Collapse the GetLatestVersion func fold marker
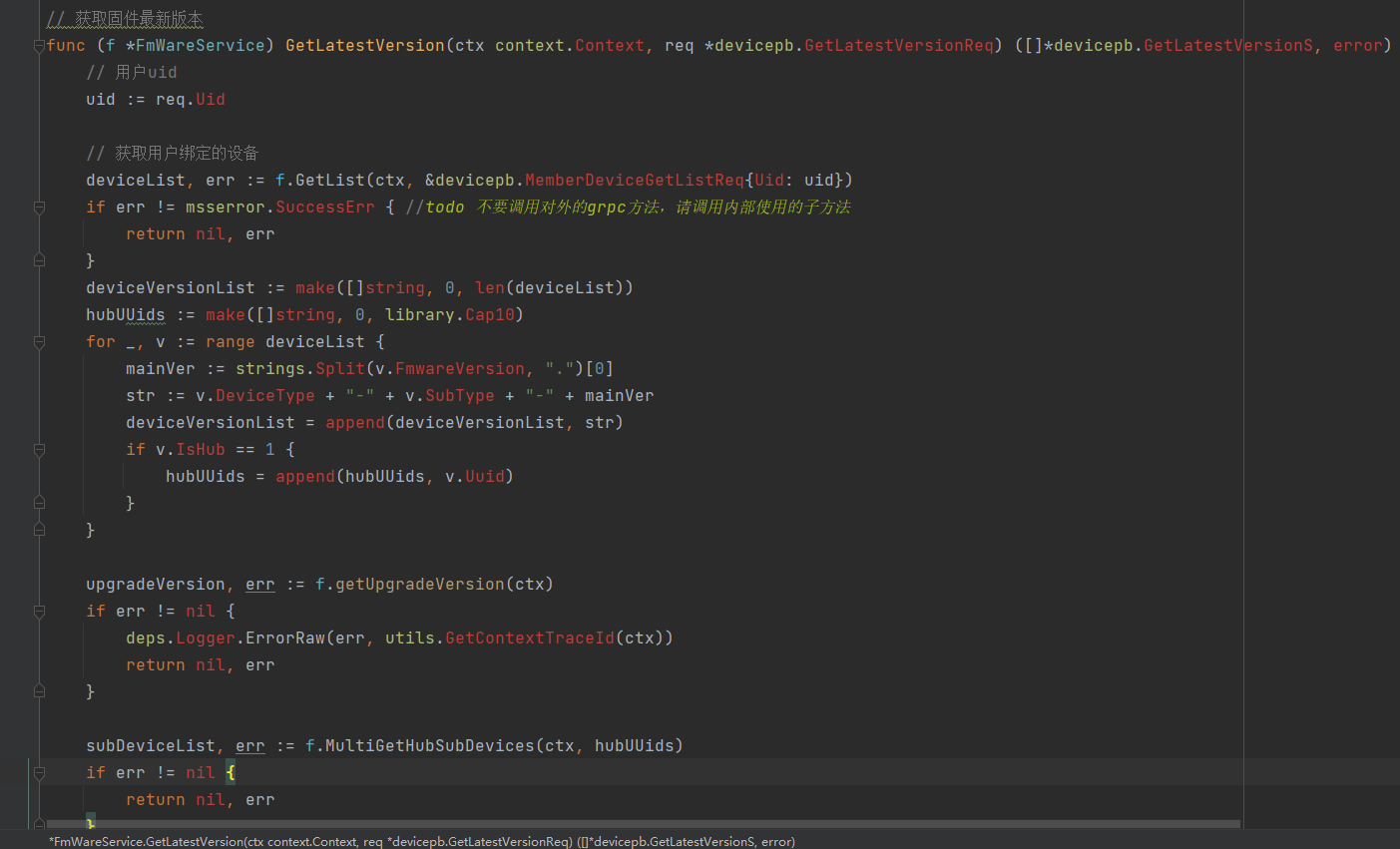Screen dimensions: 1400x849 (x=39, y=46)
